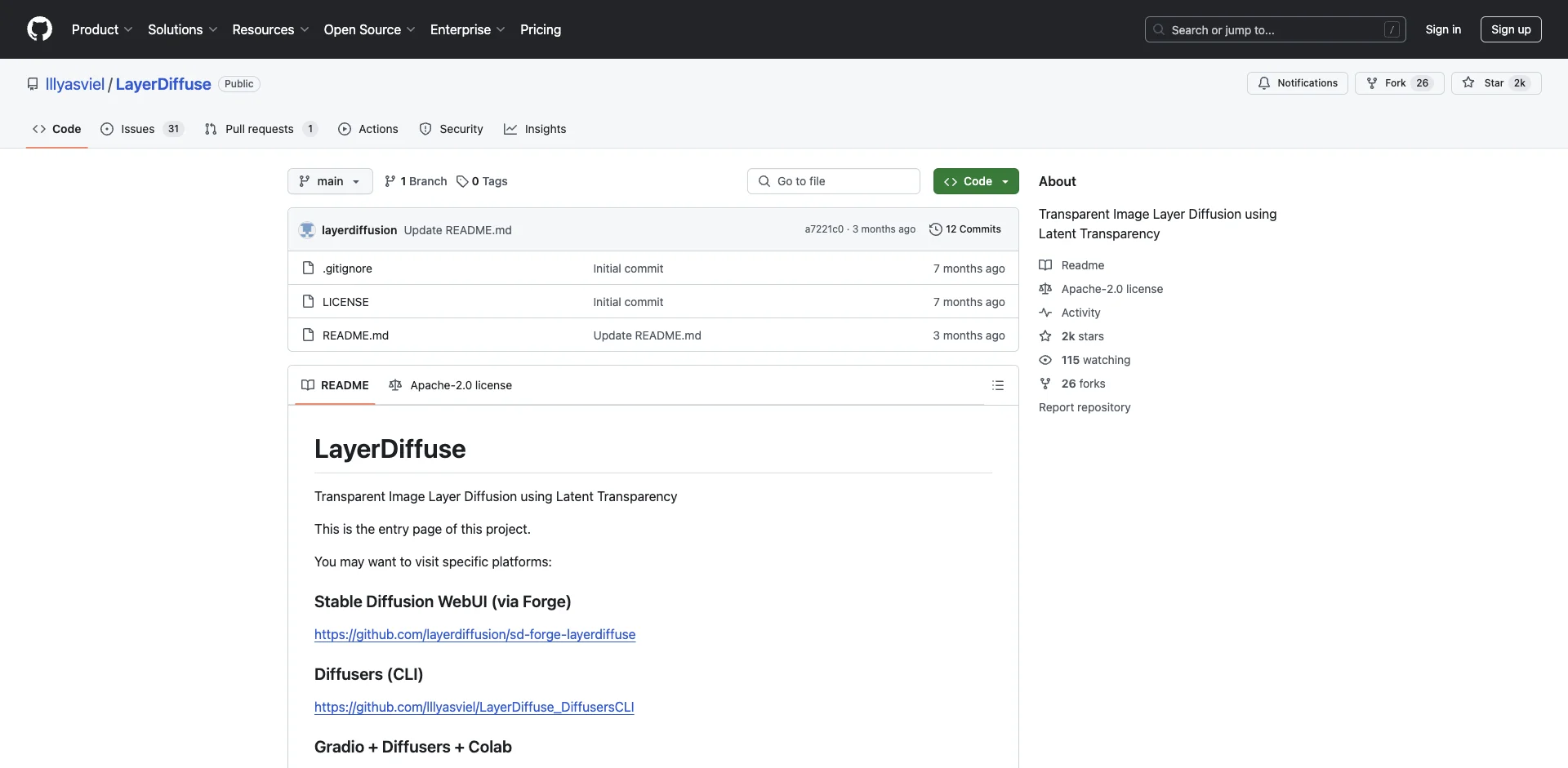Click the bell icon in Notifications
This screenshot has height=768, width=1568.
point(1264,83)
